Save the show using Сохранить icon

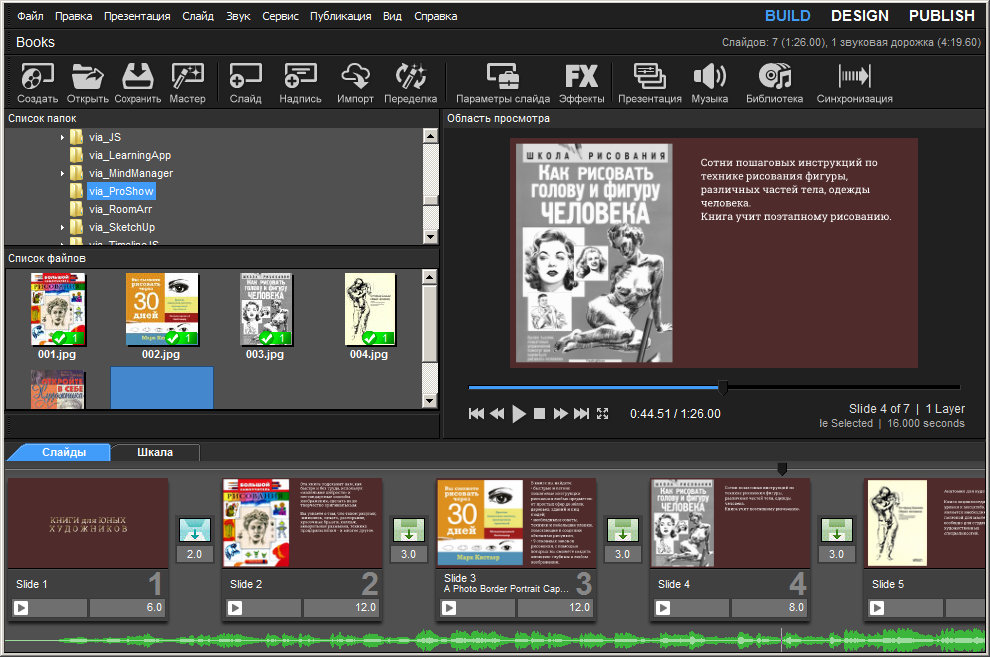[138, 77]
